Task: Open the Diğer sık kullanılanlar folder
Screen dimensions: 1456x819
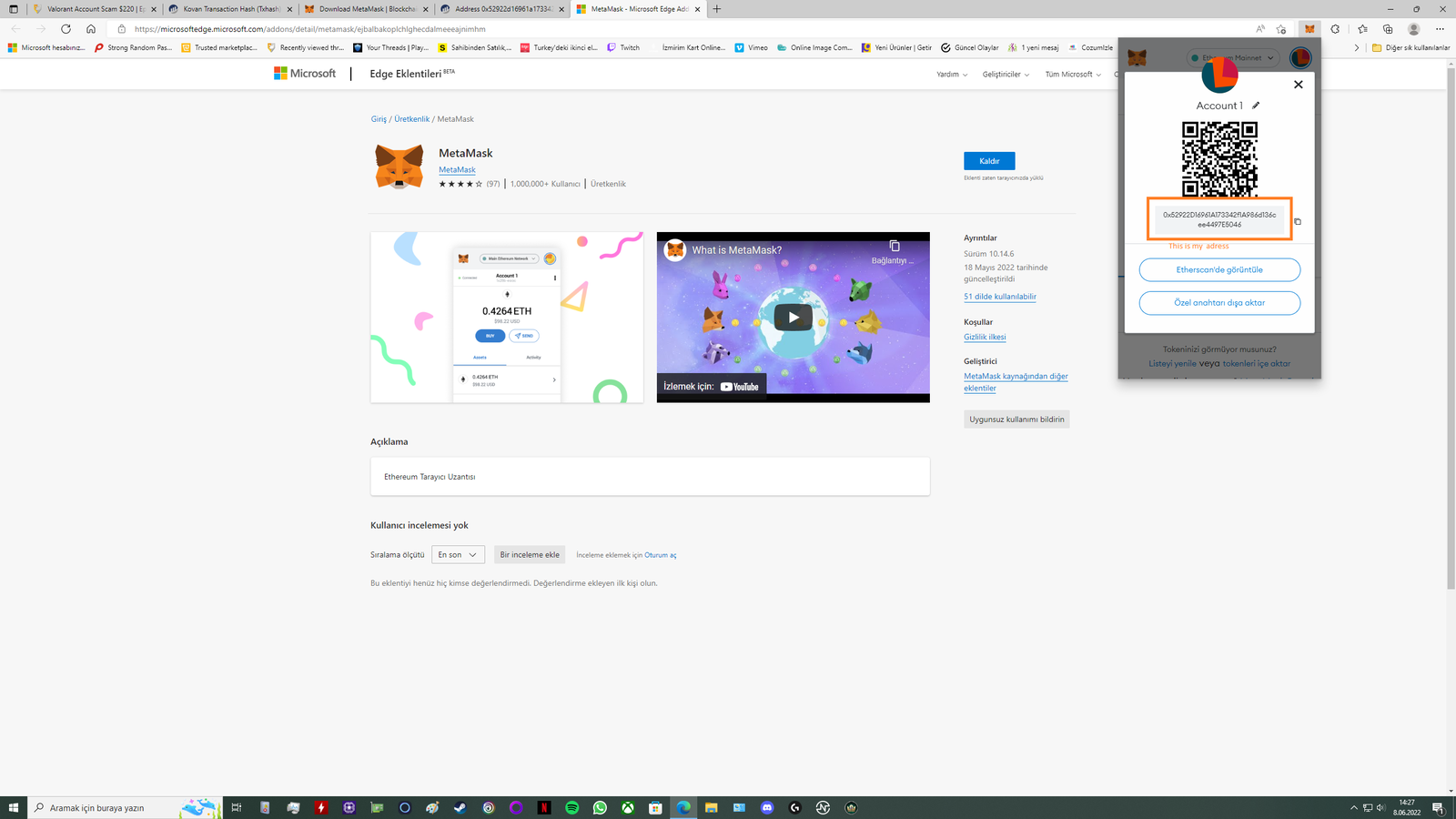Action: (x=1410, y=47)
